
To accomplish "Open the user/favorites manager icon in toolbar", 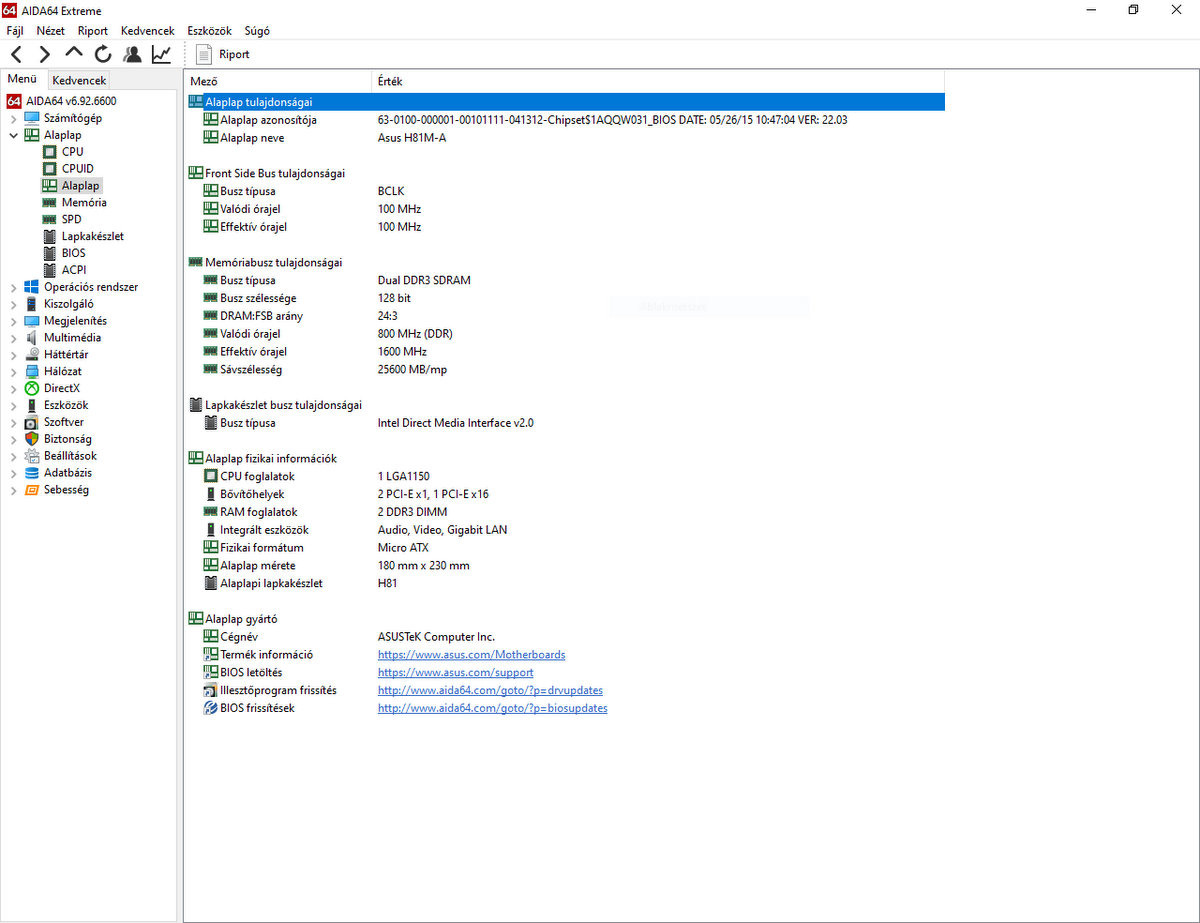I will (132, 54).
